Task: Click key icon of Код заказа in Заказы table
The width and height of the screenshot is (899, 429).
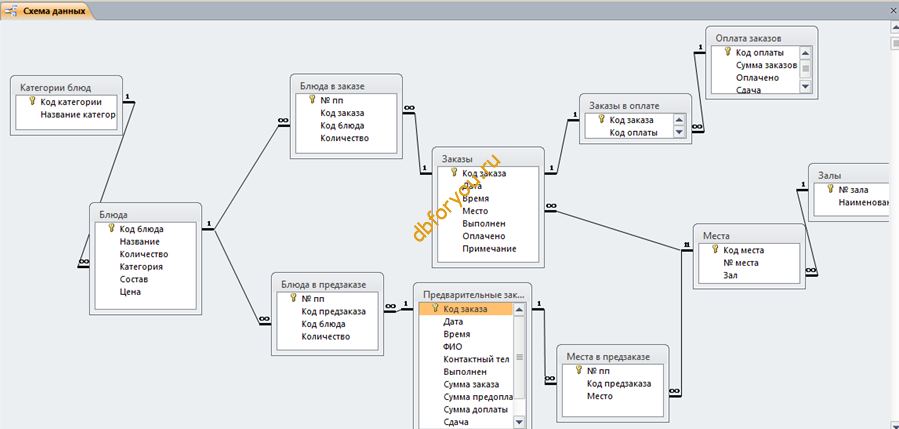Action: 454,173
